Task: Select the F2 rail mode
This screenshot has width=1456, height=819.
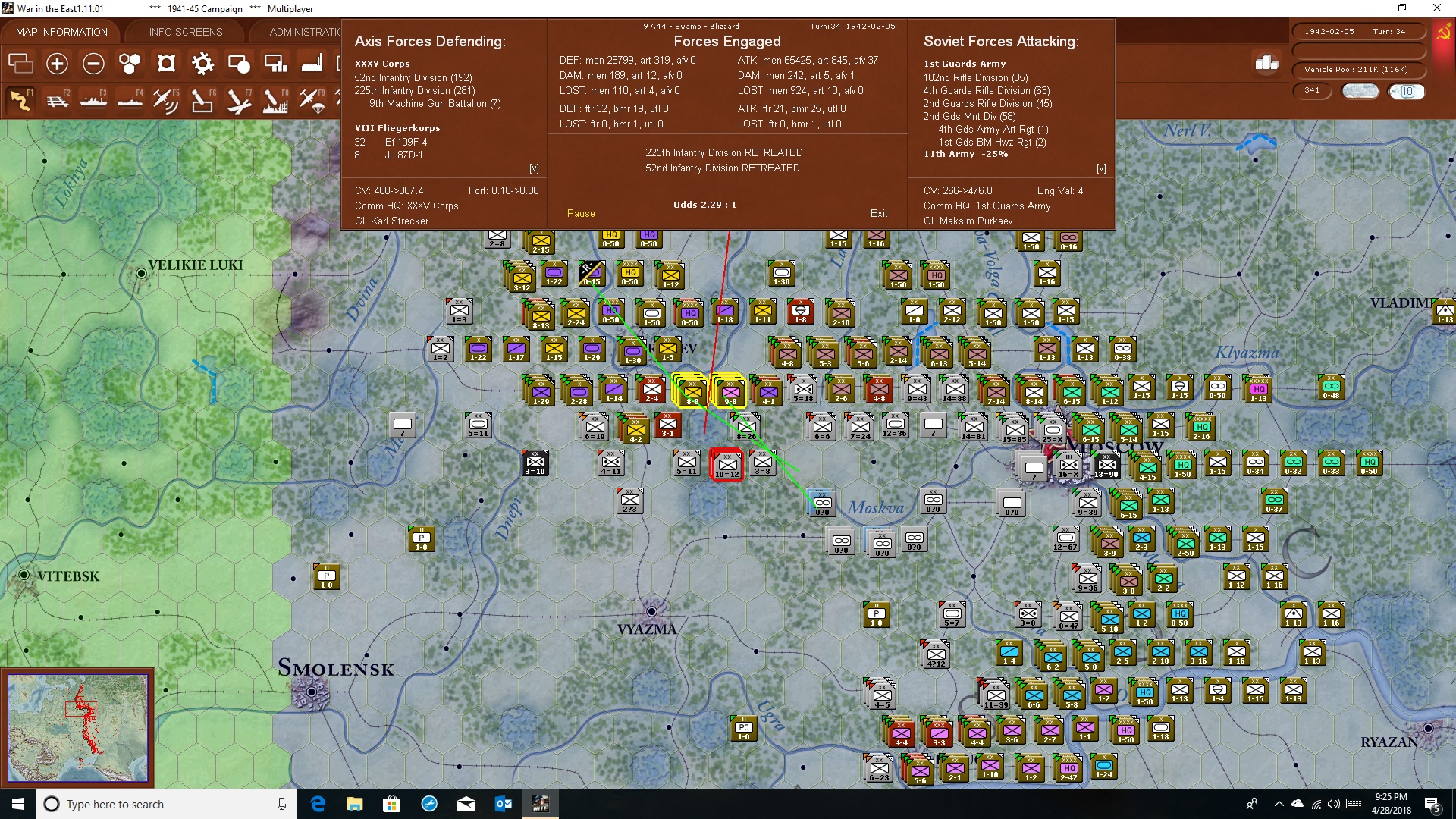Action: (x=57, y=100)
